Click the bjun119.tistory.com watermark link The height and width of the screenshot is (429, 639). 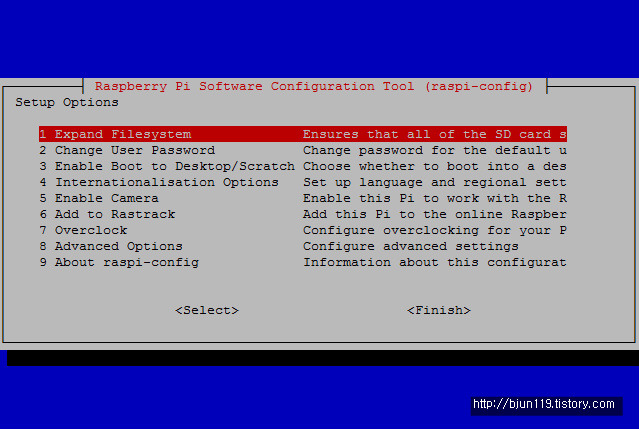[x=544, y=404]
